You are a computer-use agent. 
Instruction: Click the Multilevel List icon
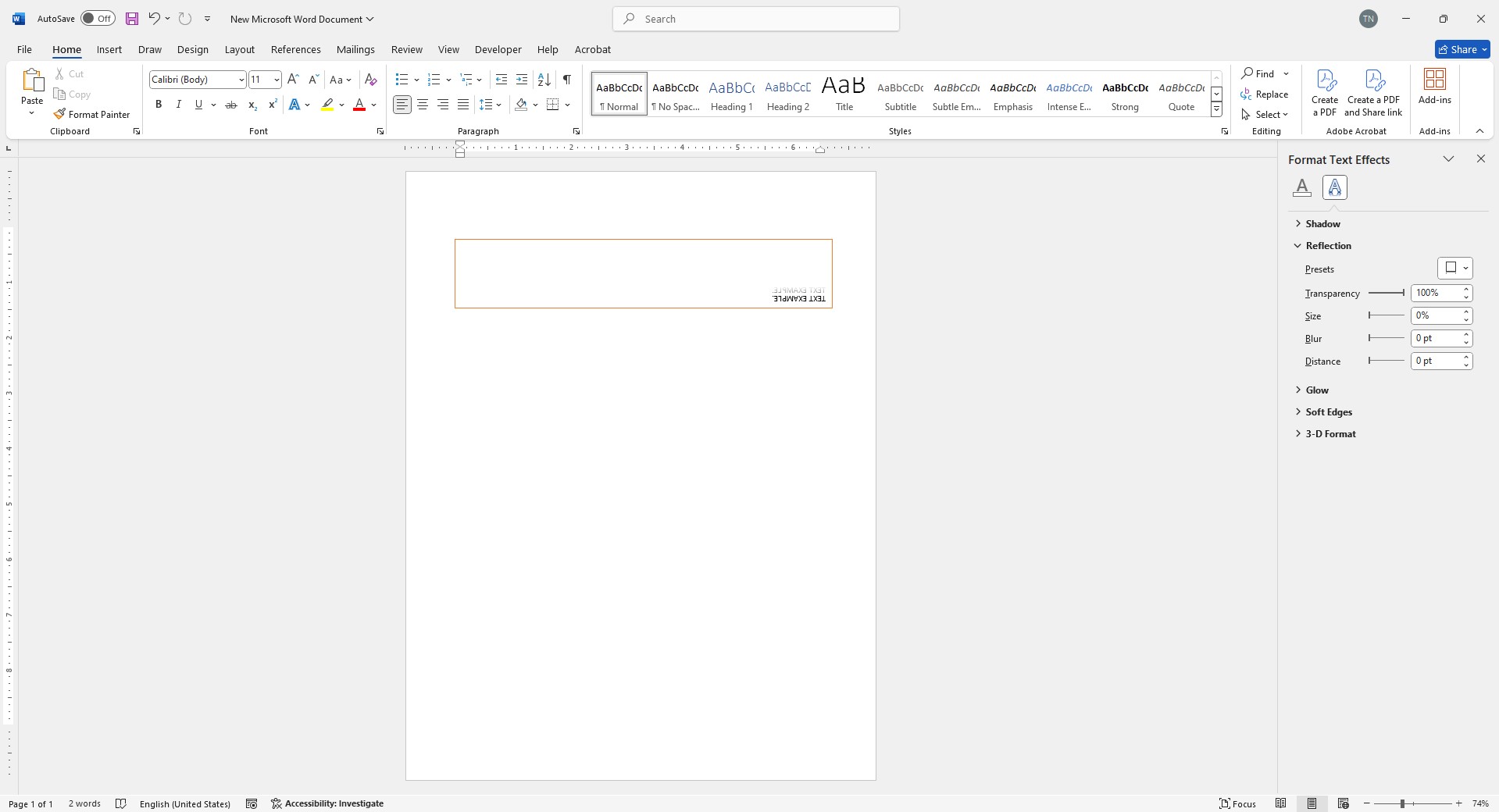tap(466, 80)
